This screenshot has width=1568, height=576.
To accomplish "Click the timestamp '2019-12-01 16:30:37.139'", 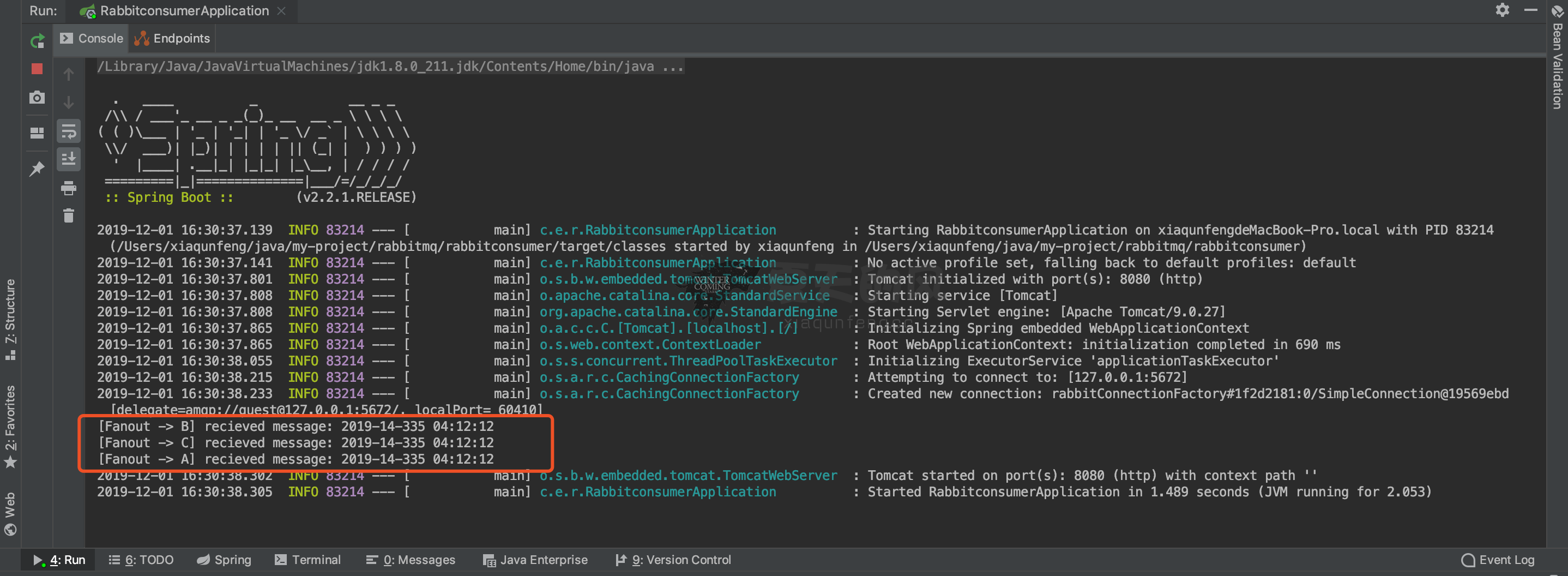I will 184,230.
